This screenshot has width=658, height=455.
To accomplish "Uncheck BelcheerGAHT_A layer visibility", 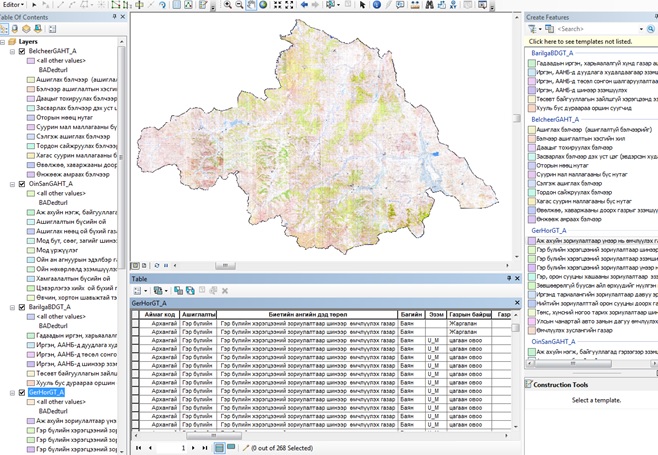I will tap(22, 51).
